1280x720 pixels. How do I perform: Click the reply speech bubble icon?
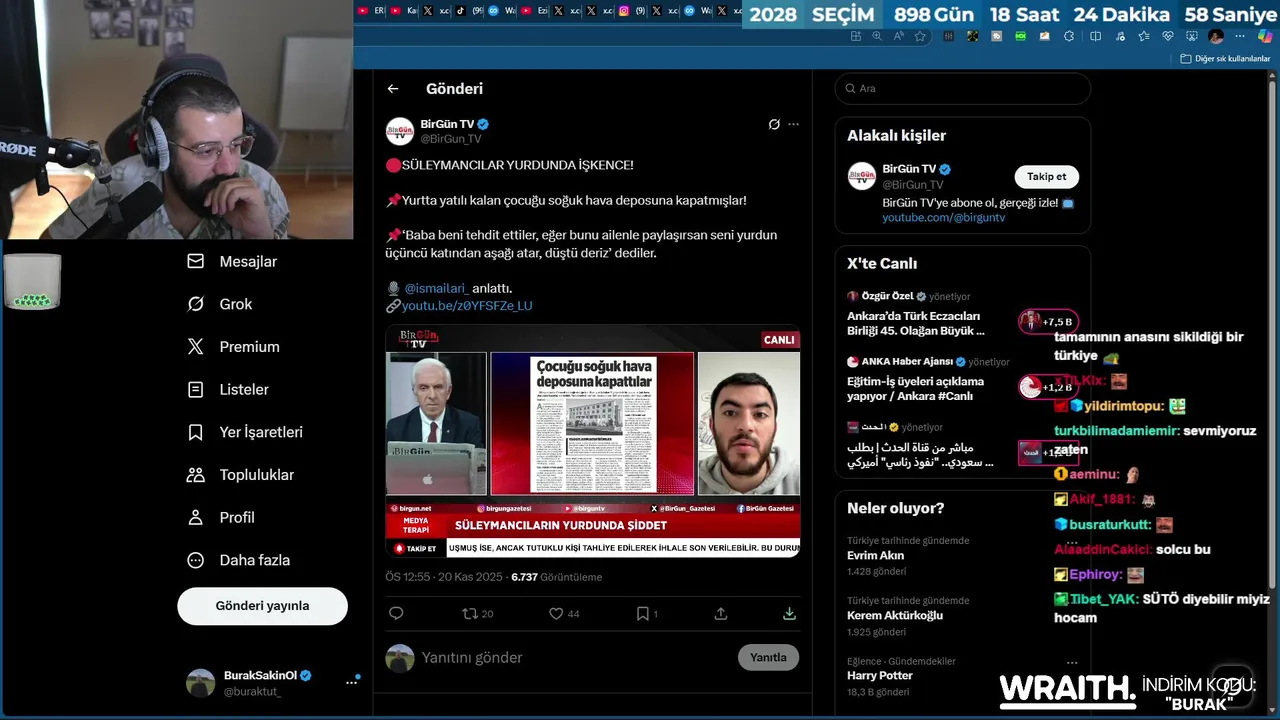pos(396,614)
